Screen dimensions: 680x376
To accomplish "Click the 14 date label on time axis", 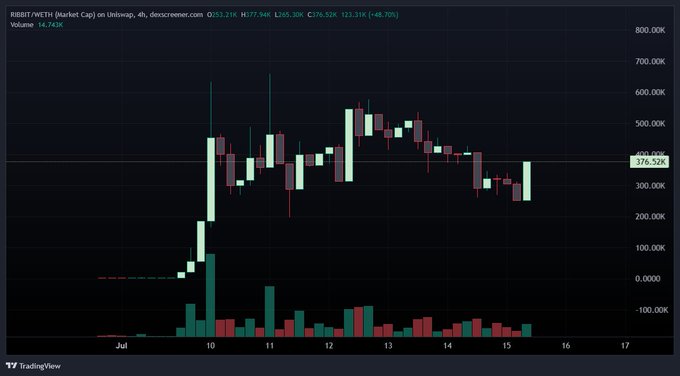I will click(447, 346).
